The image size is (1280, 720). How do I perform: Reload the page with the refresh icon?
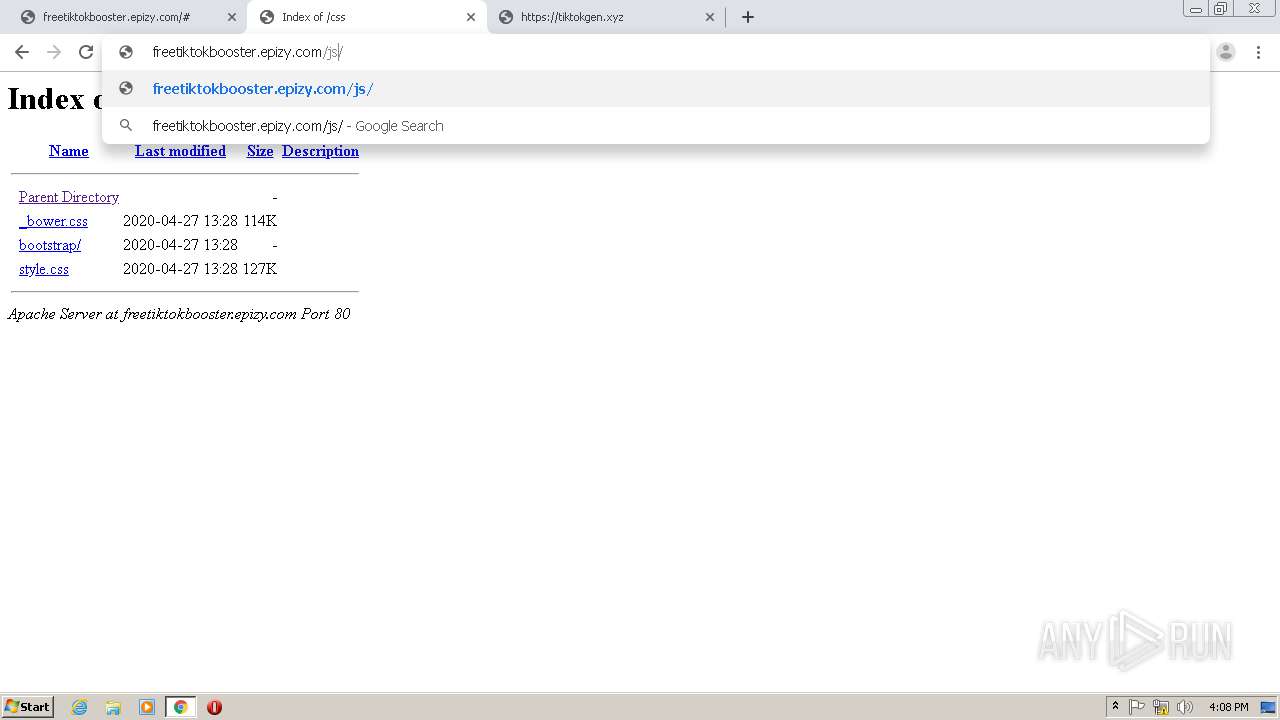86,52
